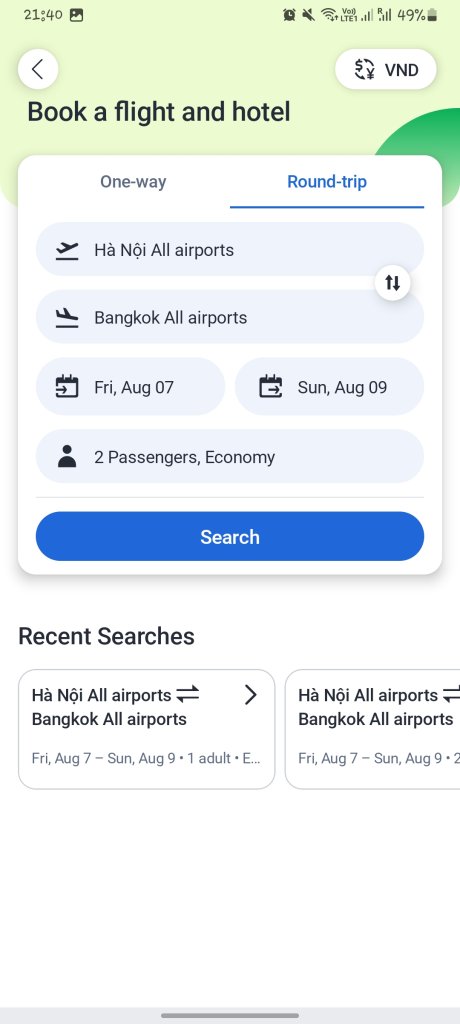Select the Round-trip tab
The height and width of the screenshot is (1024, 460).
[x=327, y=182]
